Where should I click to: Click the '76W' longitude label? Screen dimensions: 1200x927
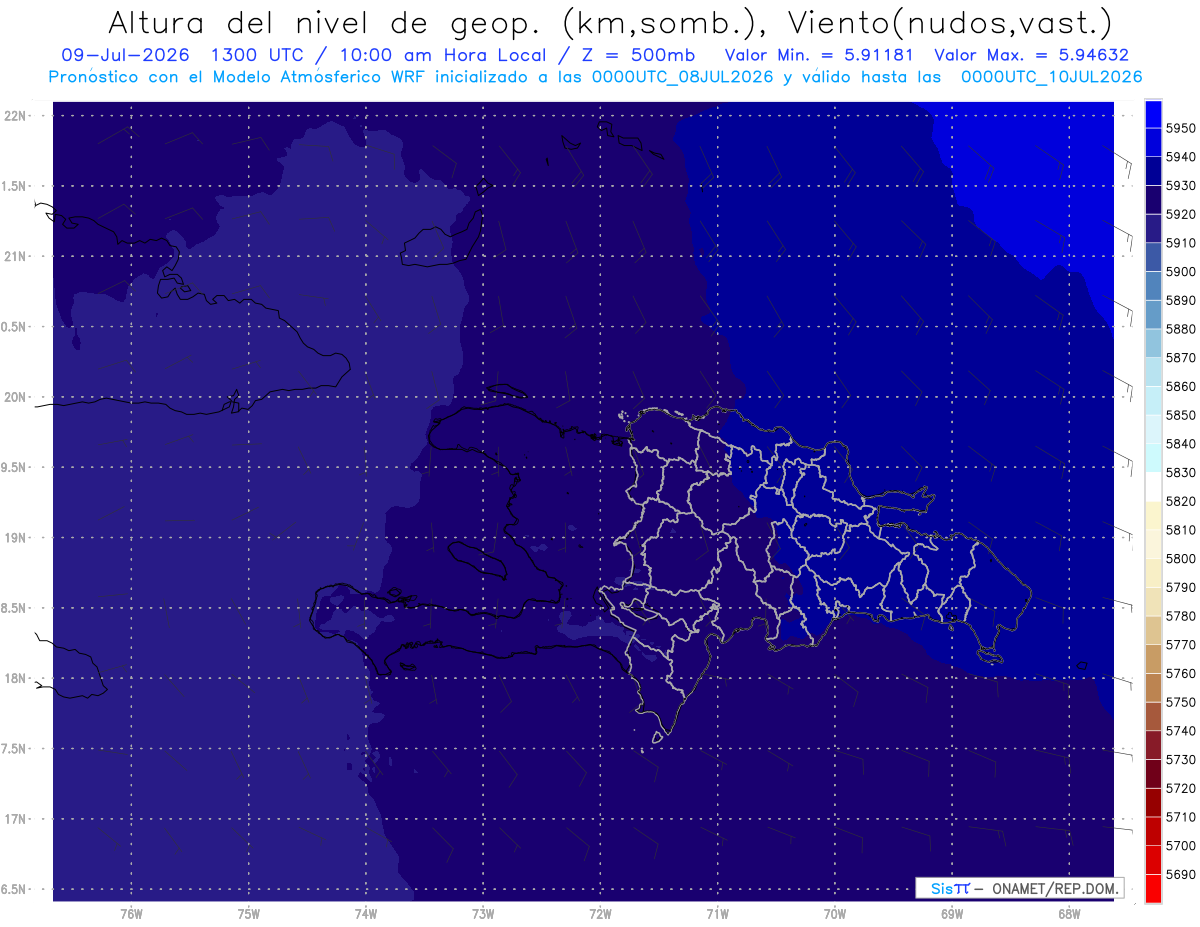click(x=131, y=913)
